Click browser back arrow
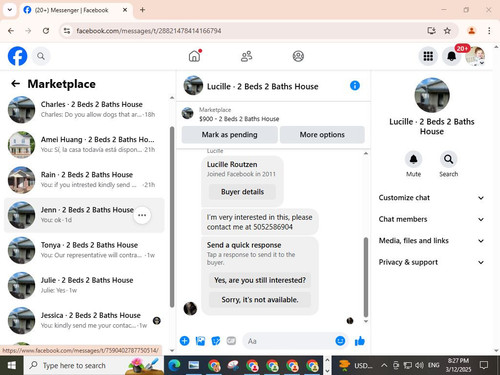The image size is (500, 375). (x=11, y=31)
